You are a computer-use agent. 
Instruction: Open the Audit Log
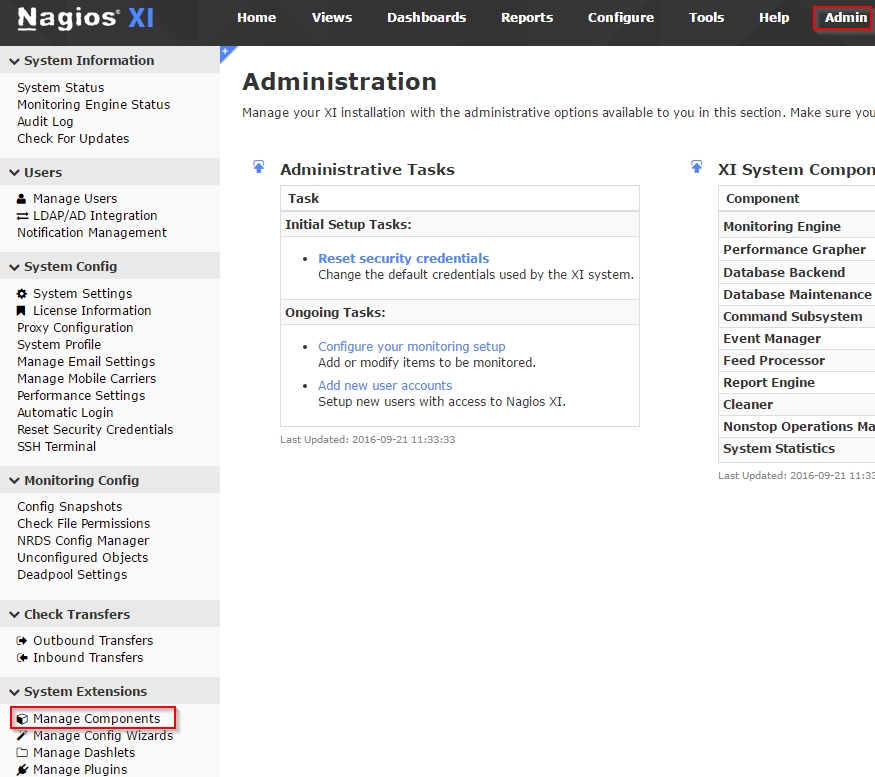point(45,122)
